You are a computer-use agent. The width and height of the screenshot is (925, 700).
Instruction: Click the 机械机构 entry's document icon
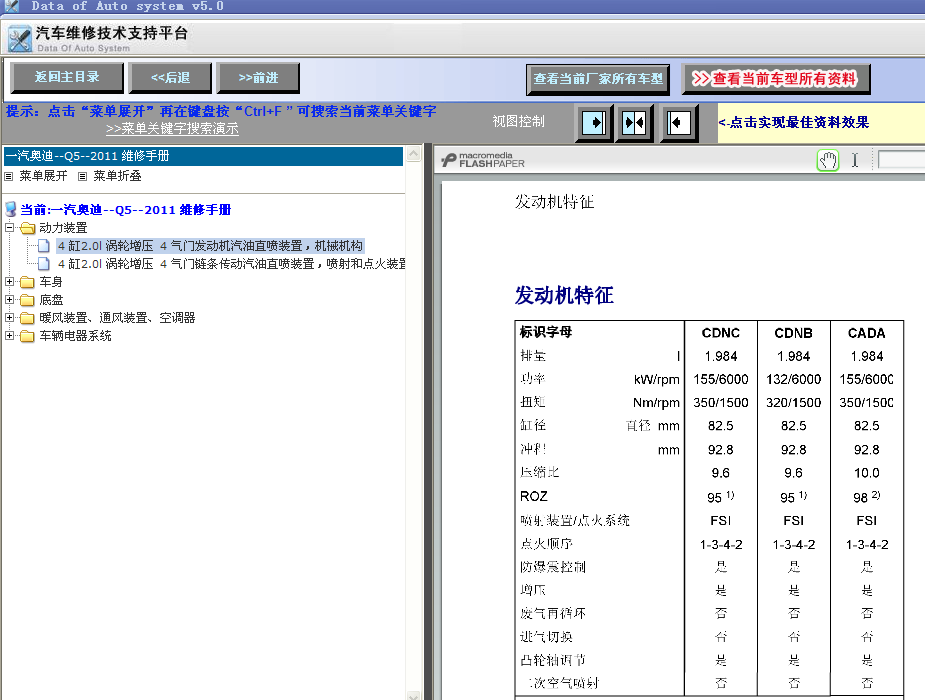[x=44, y=246]
